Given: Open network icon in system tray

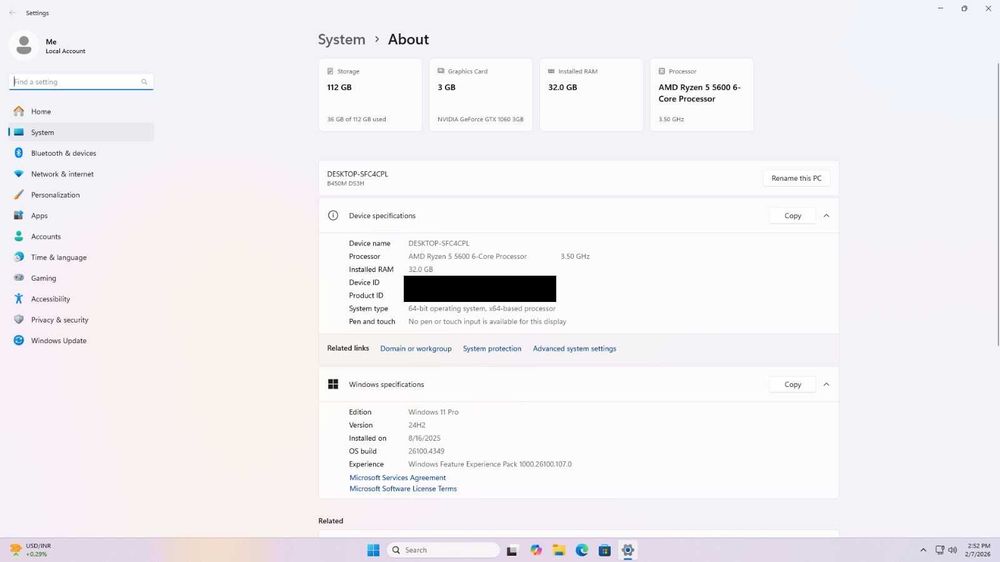Looking at the screenshot, I should click(939, 550).
